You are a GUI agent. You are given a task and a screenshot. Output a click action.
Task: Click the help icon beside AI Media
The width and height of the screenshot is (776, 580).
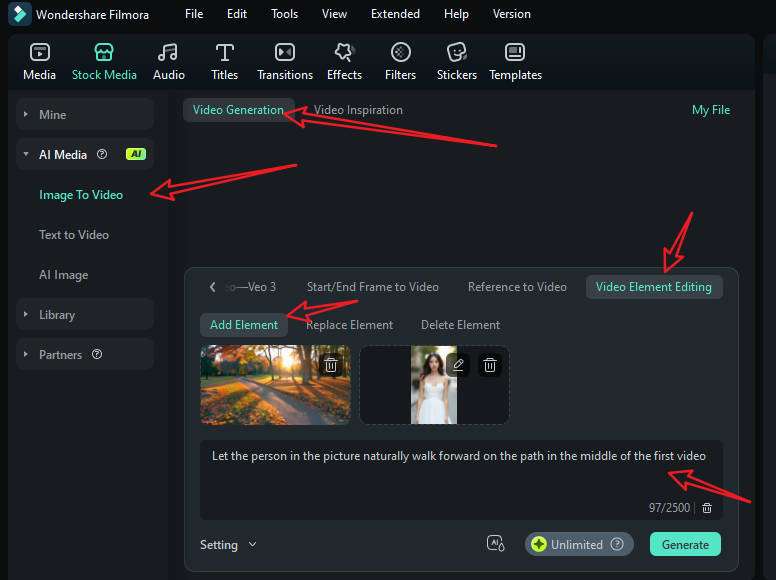pyautogui.click(x=102, y=154)
